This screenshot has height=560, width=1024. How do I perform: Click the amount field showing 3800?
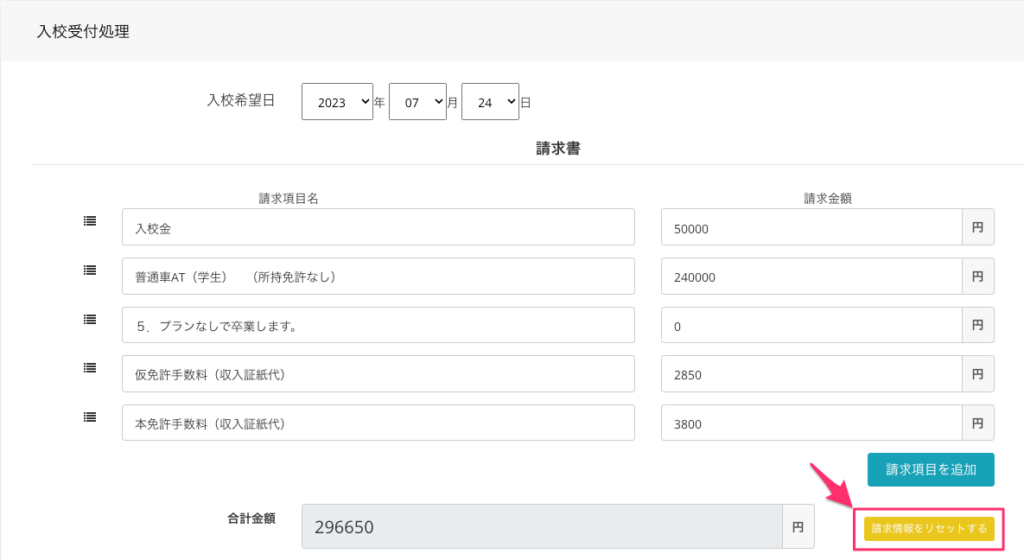811,423
